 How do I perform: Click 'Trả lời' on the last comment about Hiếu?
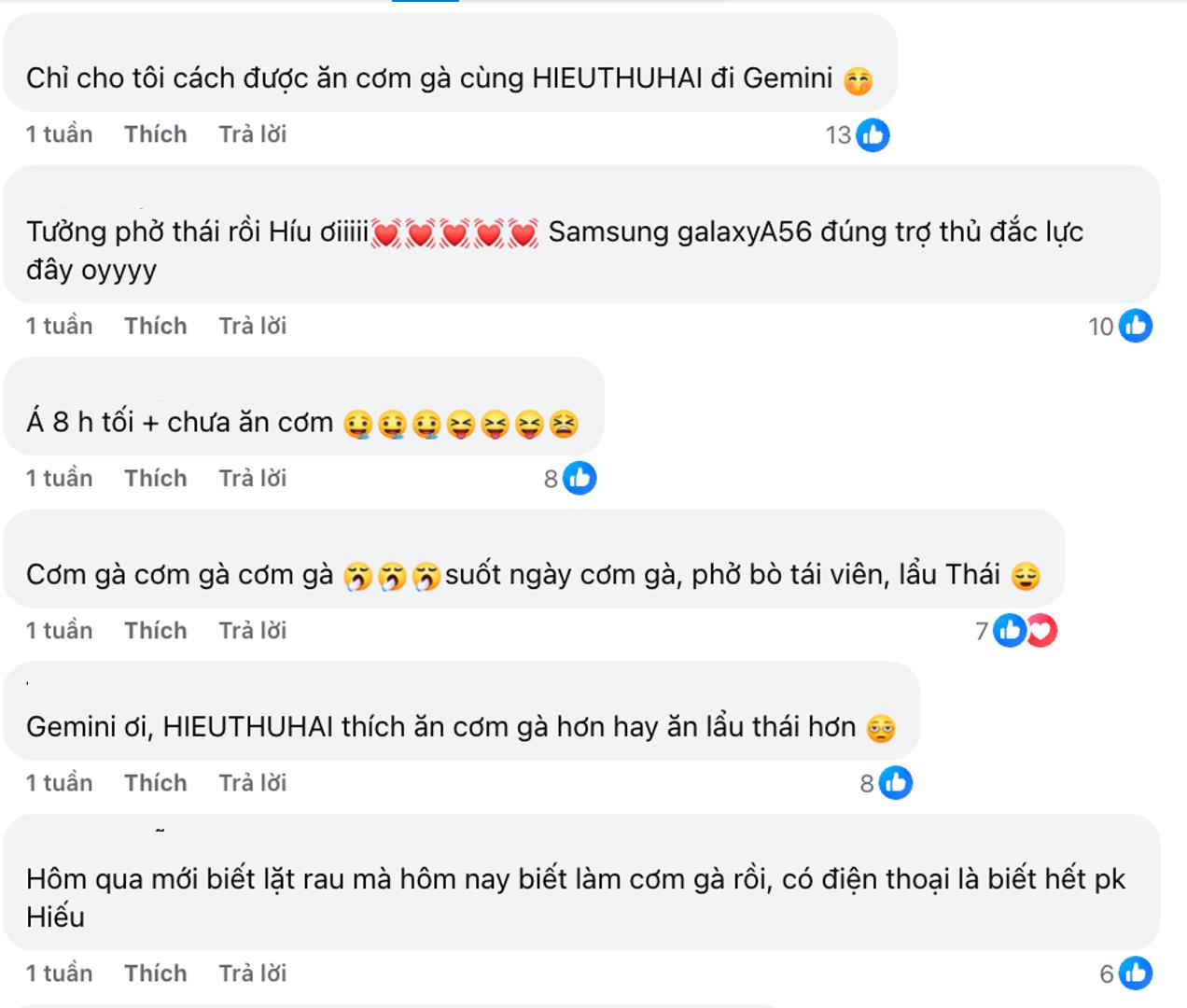253,973
